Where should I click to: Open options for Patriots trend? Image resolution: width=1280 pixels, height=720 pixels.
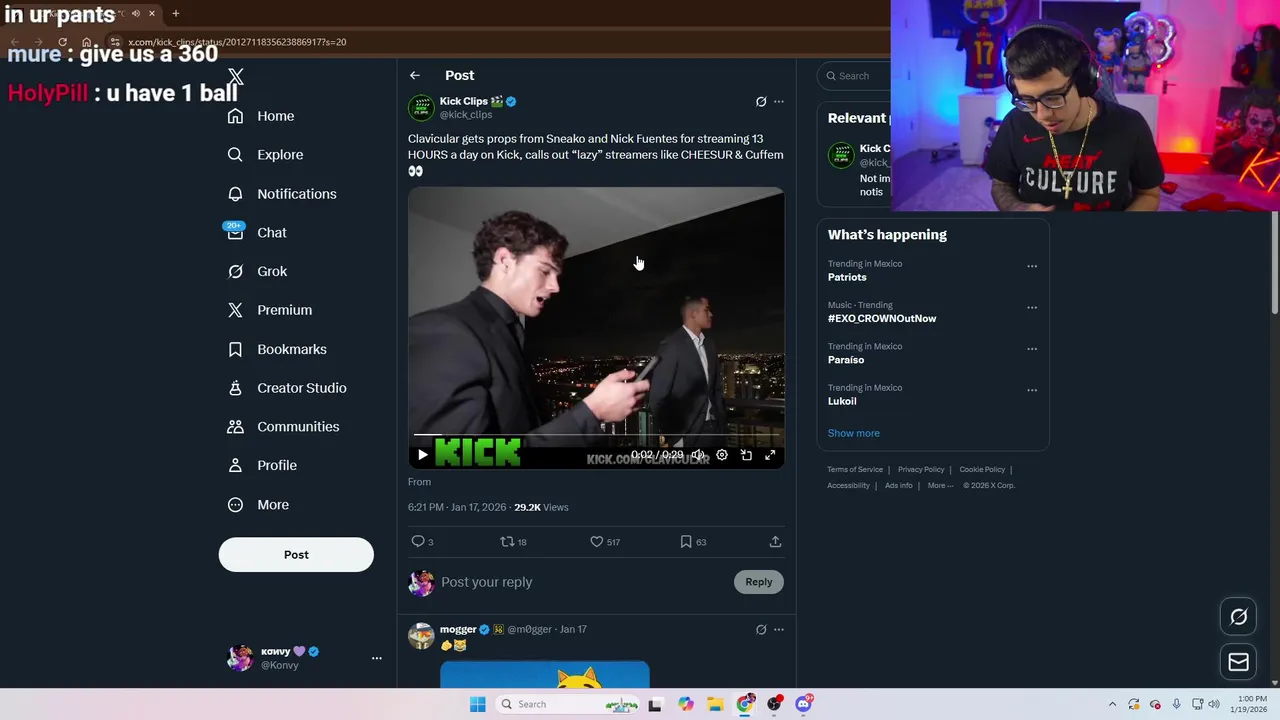1032,266
